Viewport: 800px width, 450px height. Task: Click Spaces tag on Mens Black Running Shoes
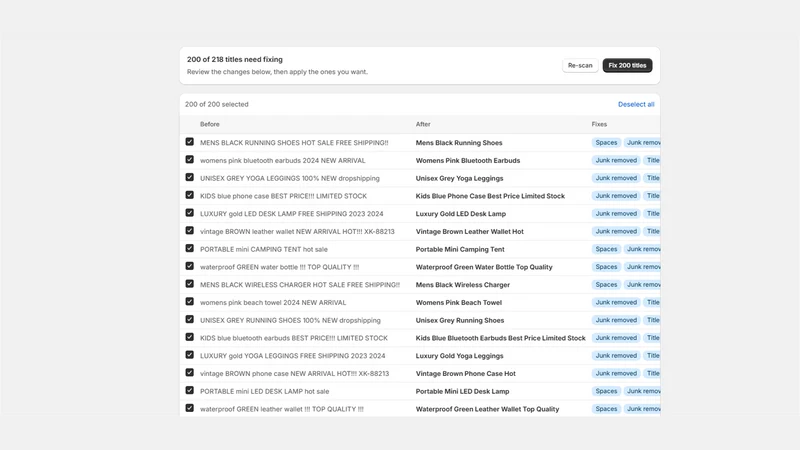[x=606, y=143]
